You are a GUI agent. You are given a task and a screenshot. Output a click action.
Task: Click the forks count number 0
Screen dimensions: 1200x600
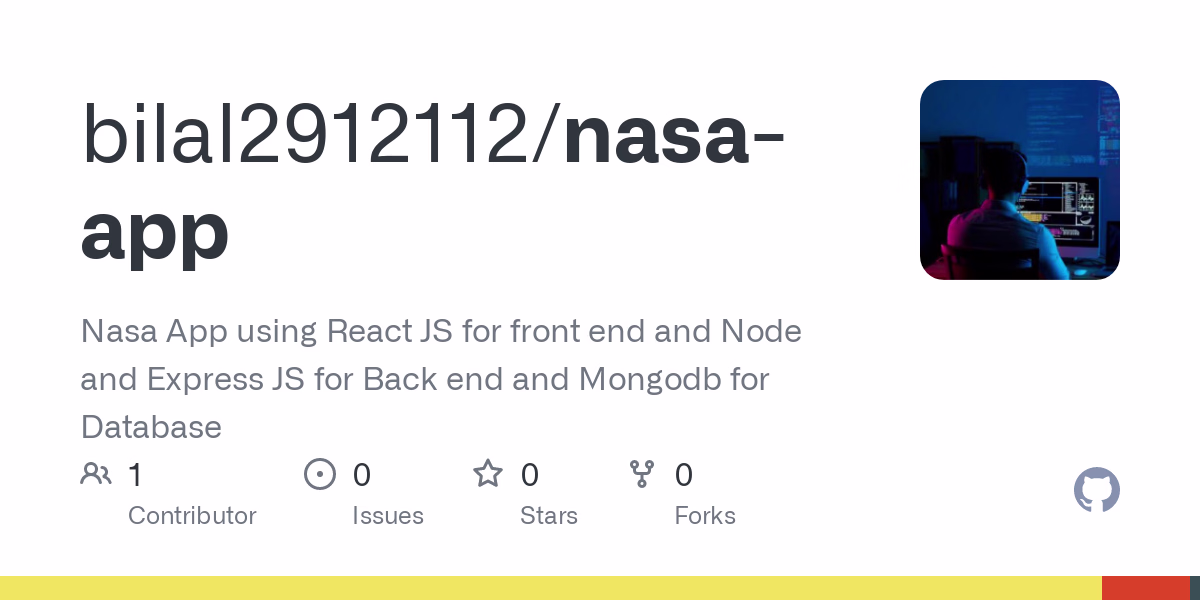coord(683,475)
